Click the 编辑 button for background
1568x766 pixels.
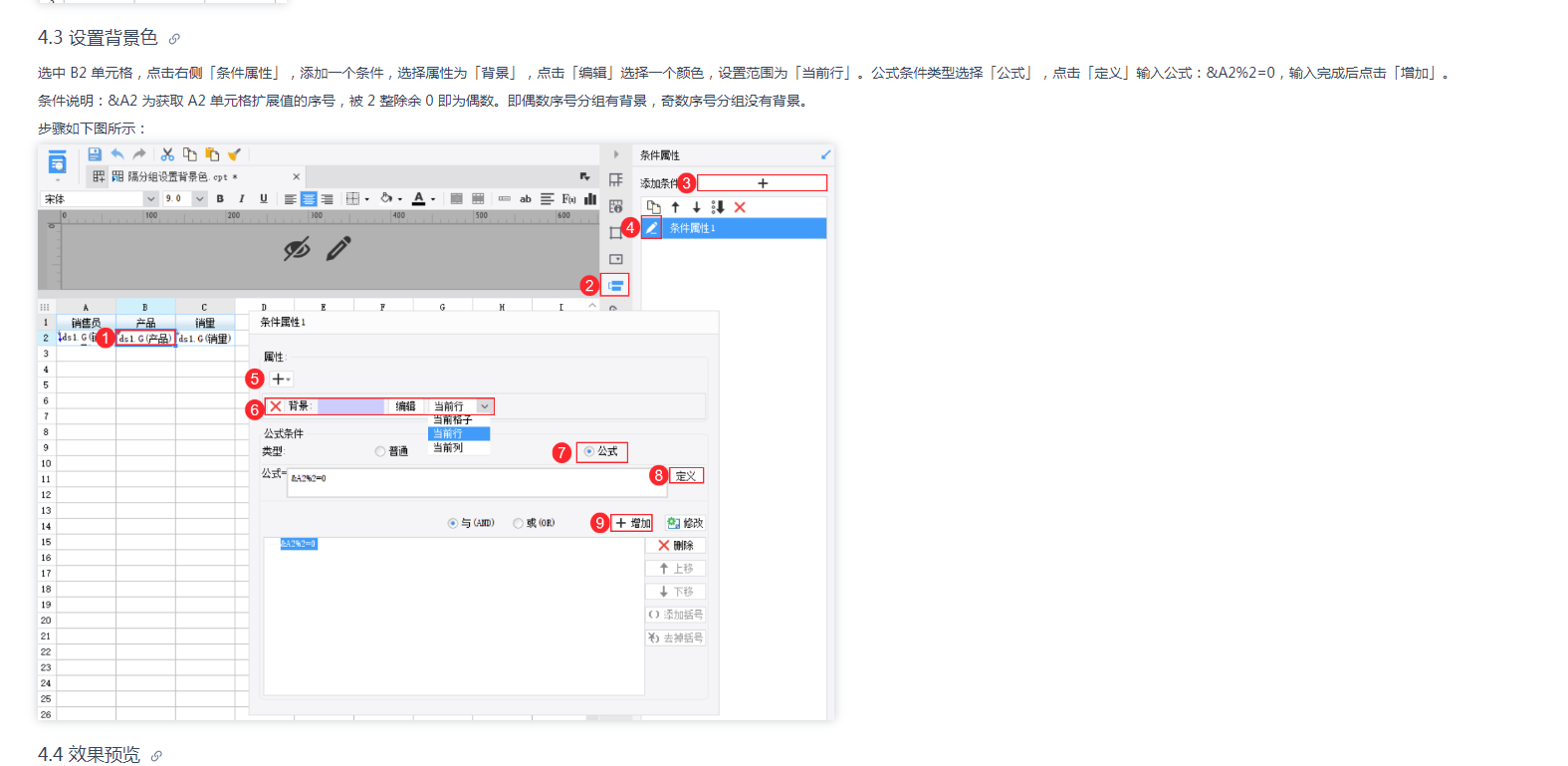tap(405, 406)
